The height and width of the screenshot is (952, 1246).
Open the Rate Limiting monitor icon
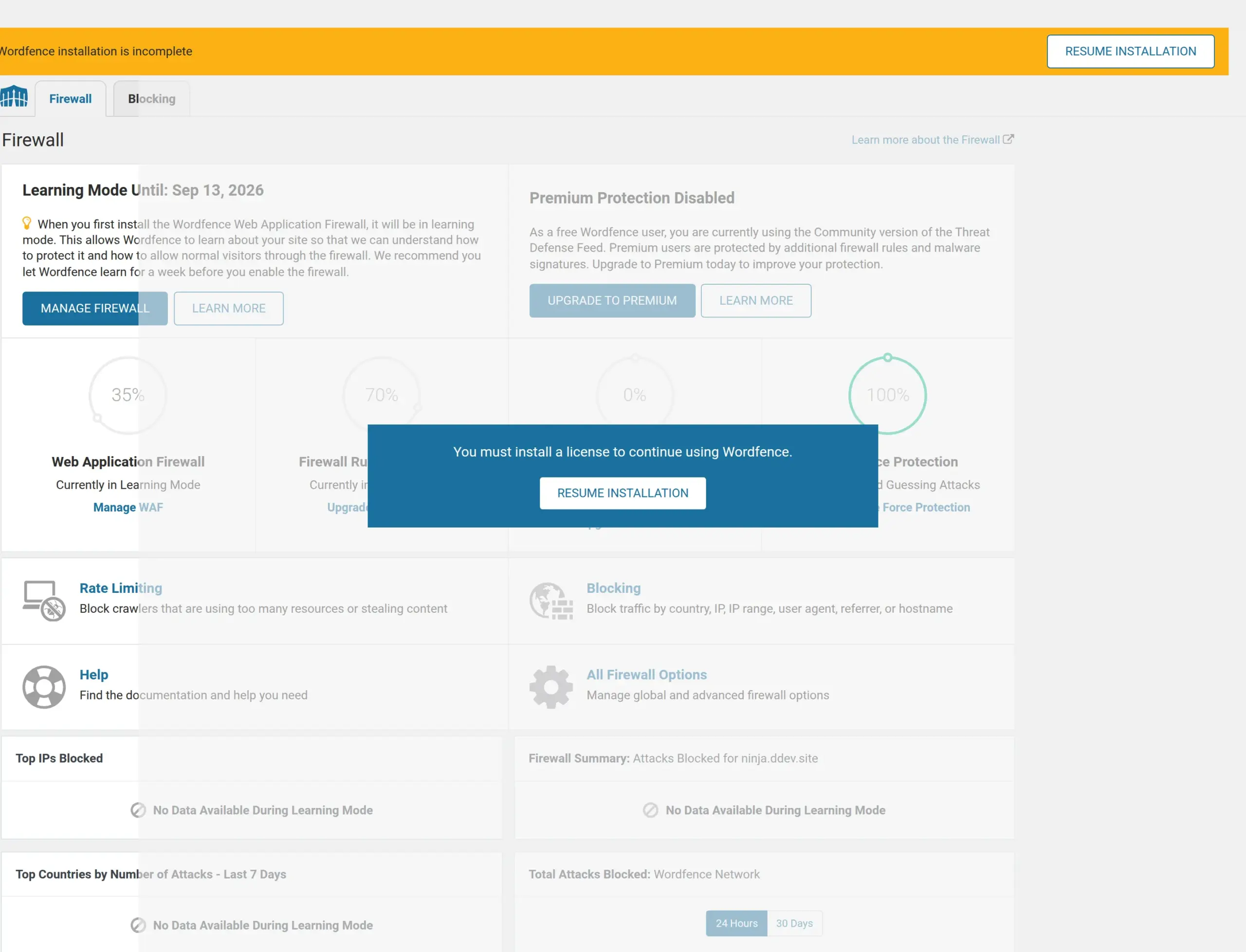[44, 601]
